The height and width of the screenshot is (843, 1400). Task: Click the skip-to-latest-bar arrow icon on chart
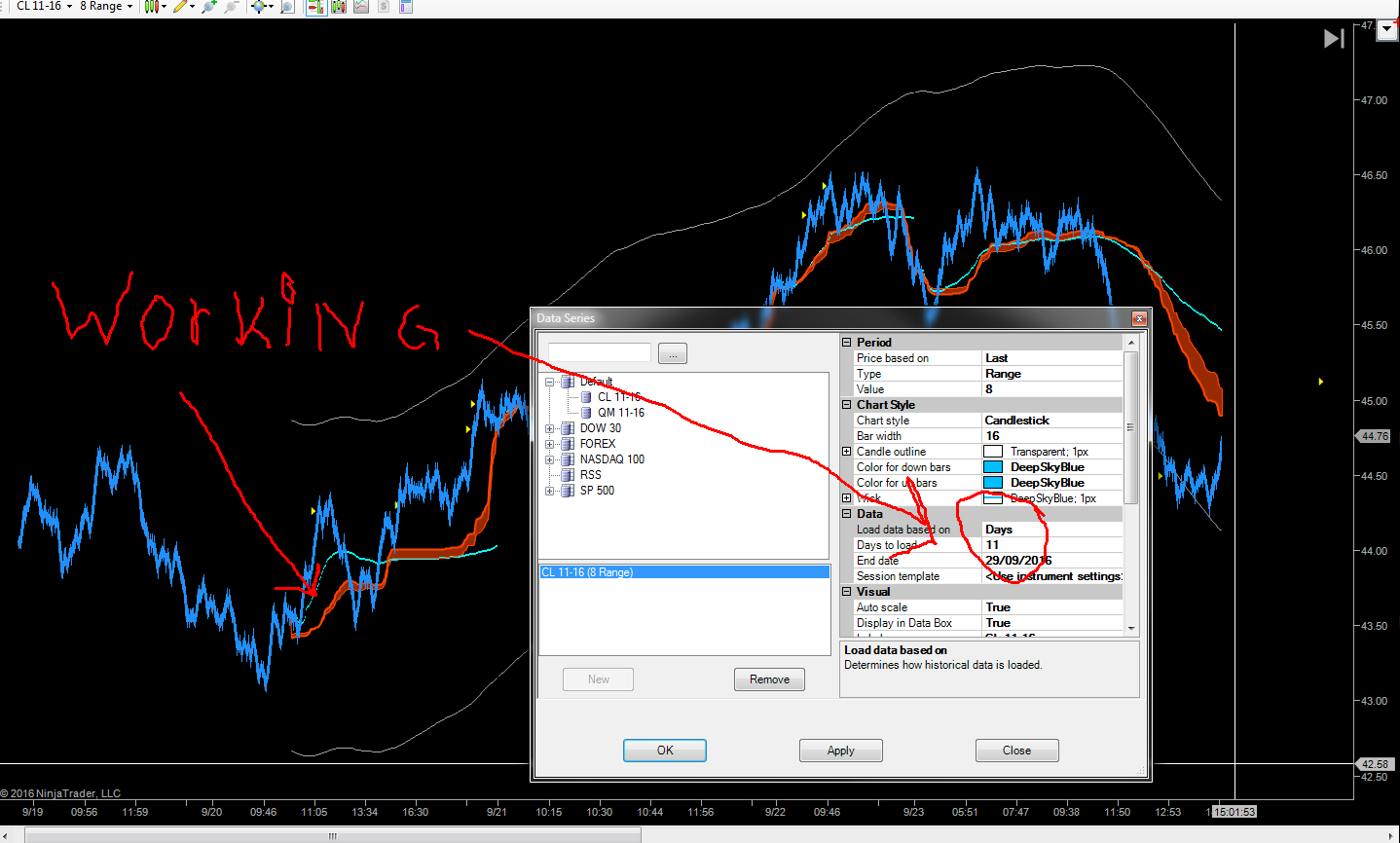1334,38
